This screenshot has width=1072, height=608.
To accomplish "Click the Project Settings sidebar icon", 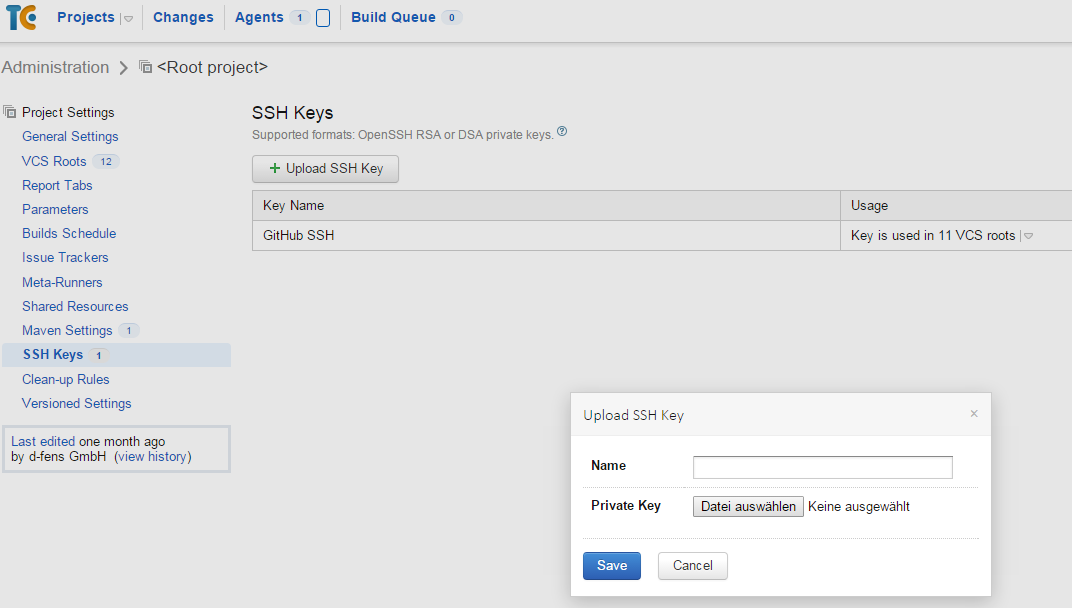I will tap(10, 112).
